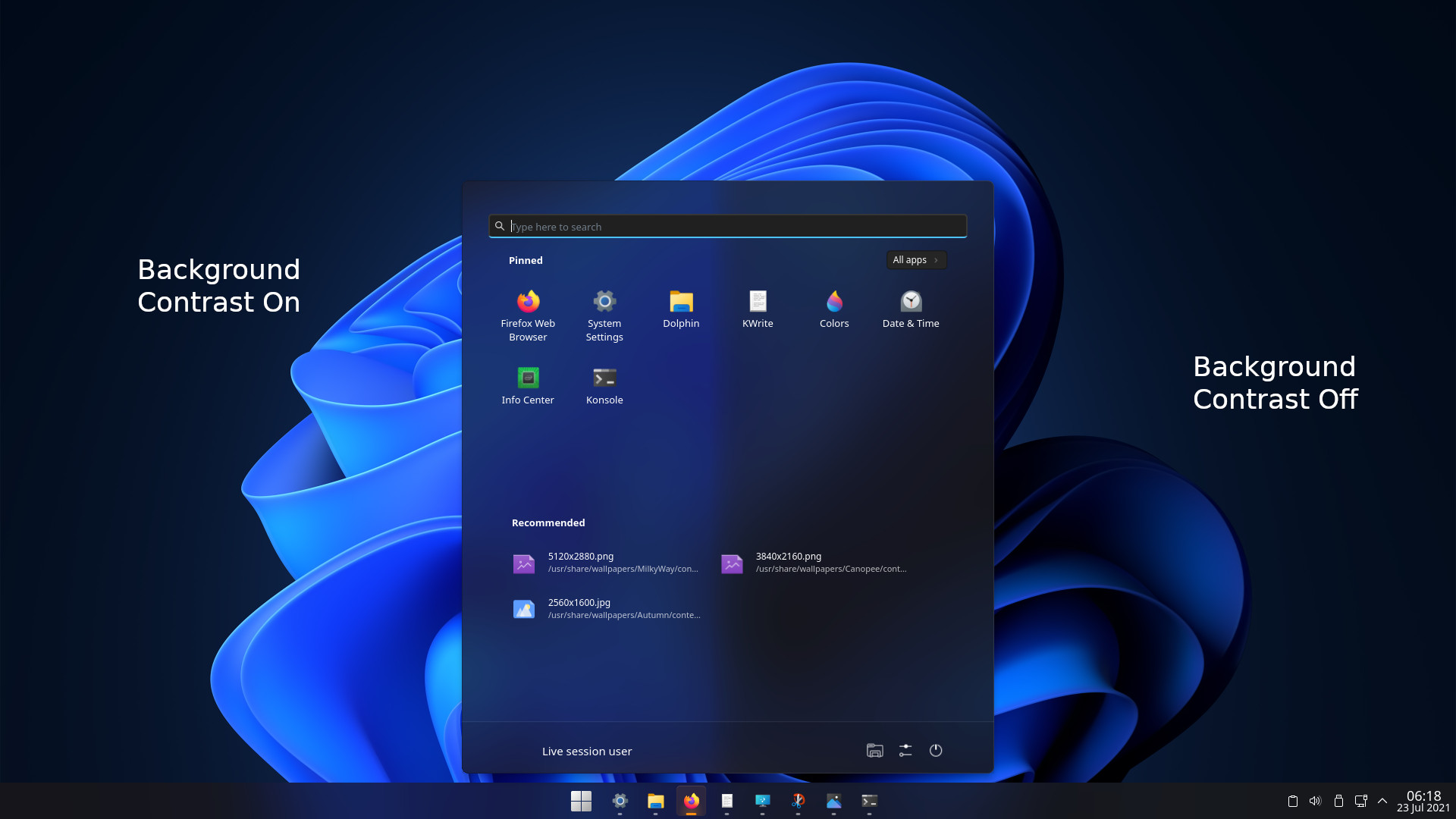
Task: Open the monitor-shaped app icon on the taskbar
Action: (x=762, y=801)
